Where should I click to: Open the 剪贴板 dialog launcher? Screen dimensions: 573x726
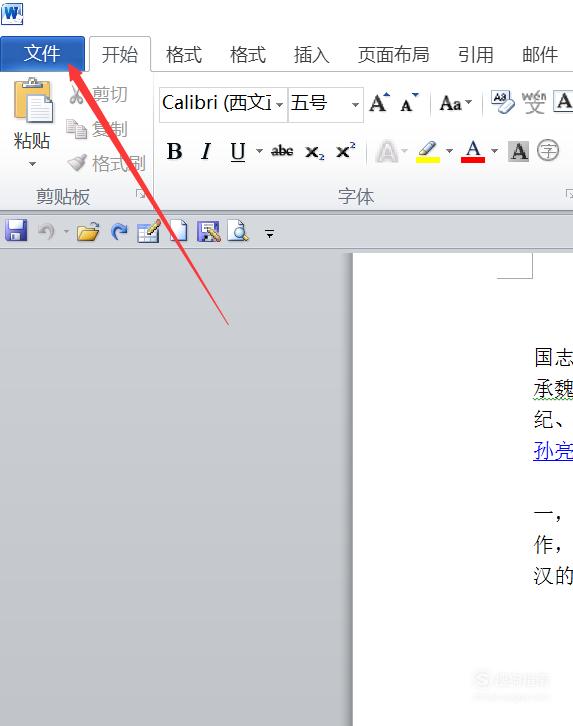140,194
